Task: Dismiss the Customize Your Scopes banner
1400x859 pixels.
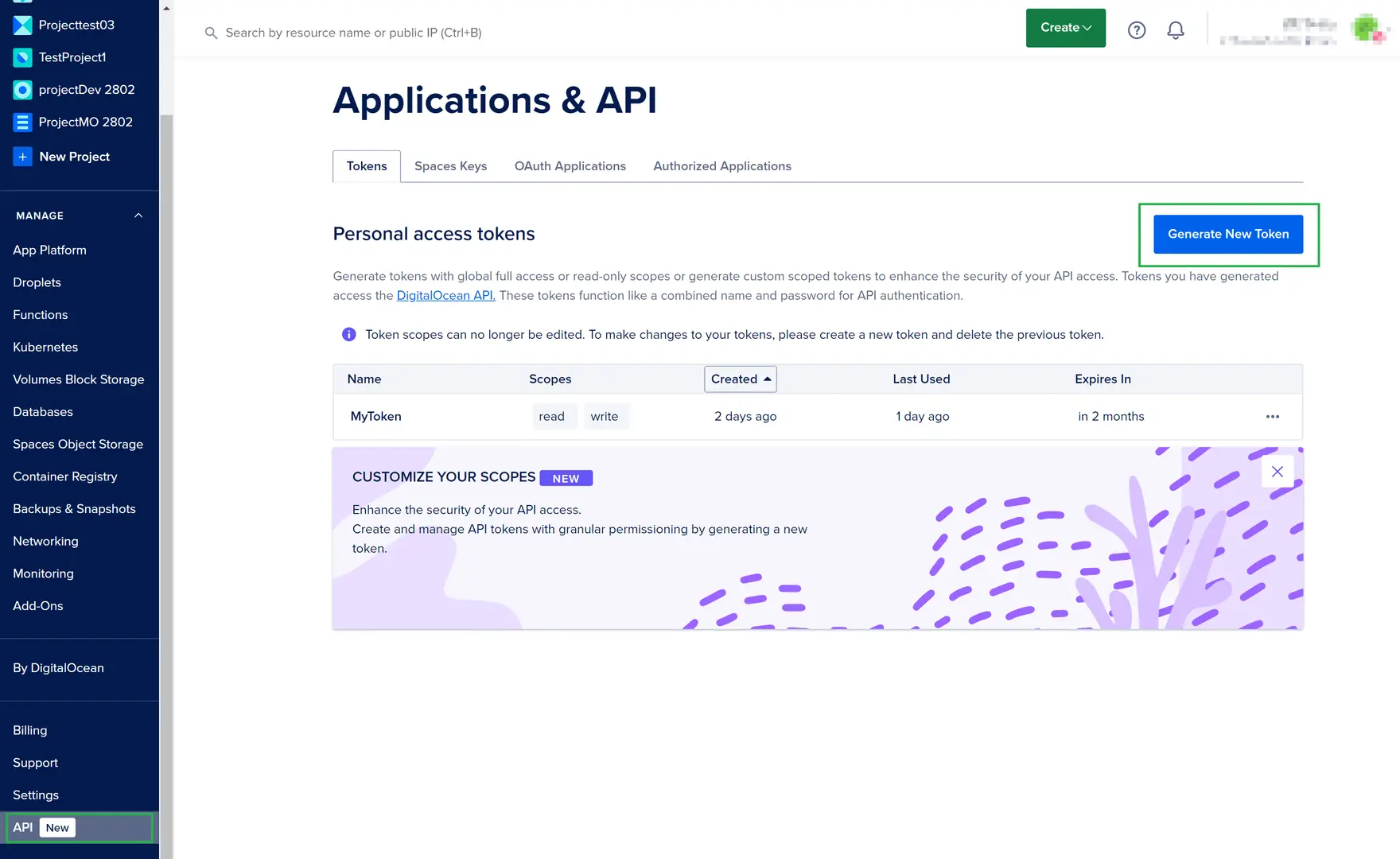Action: 1277,472
